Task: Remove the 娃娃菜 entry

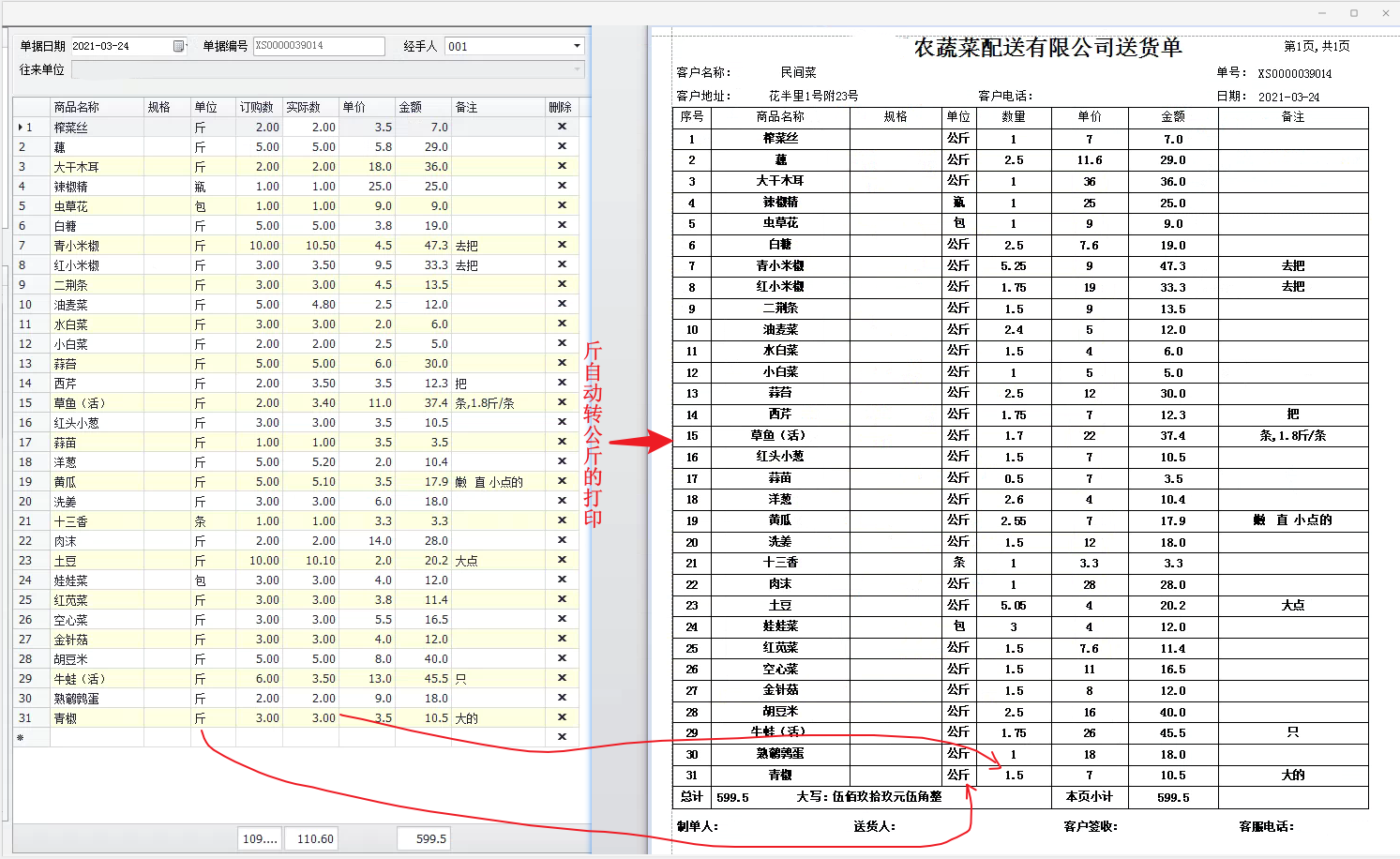Action: 562,580
